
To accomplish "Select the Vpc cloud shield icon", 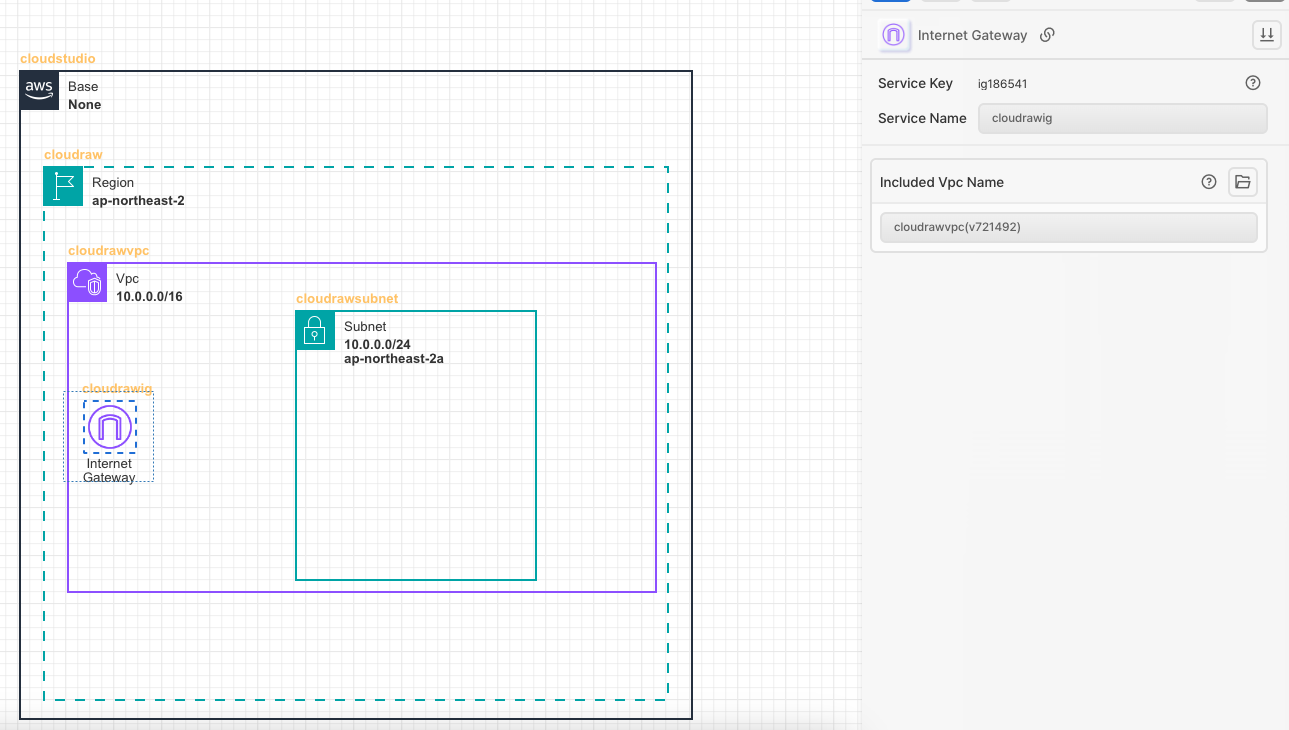I will (88, 282).
